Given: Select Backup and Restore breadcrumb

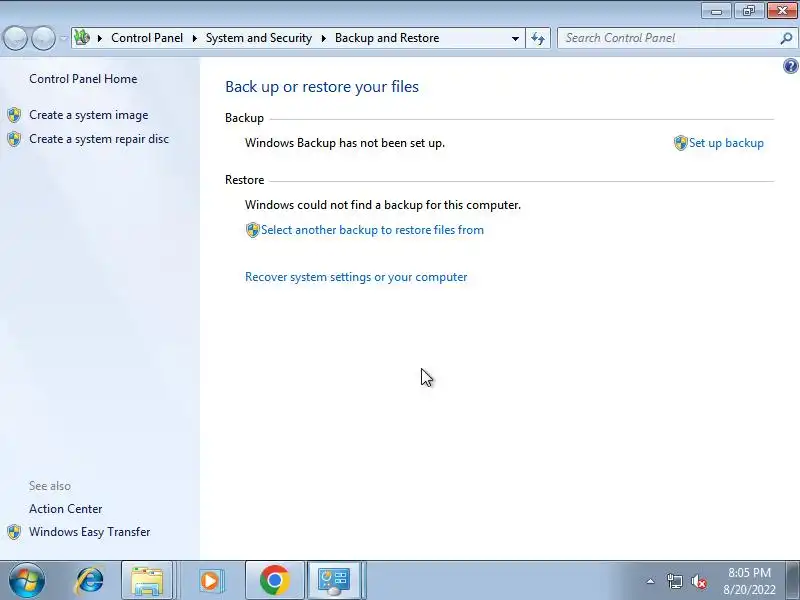Looking at the screenshot, I should 387,38.
